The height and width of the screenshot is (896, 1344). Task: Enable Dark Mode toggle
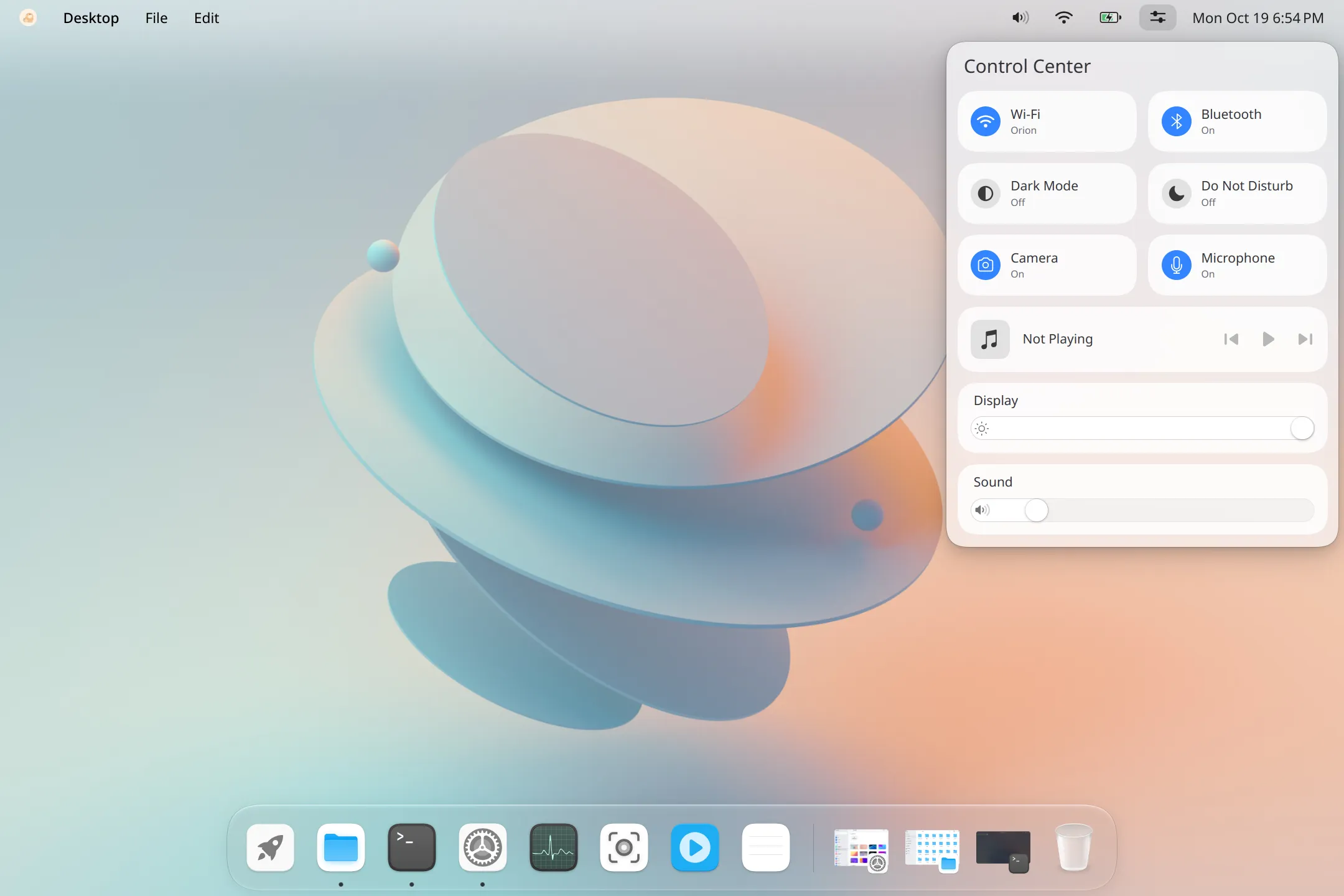1047,194
